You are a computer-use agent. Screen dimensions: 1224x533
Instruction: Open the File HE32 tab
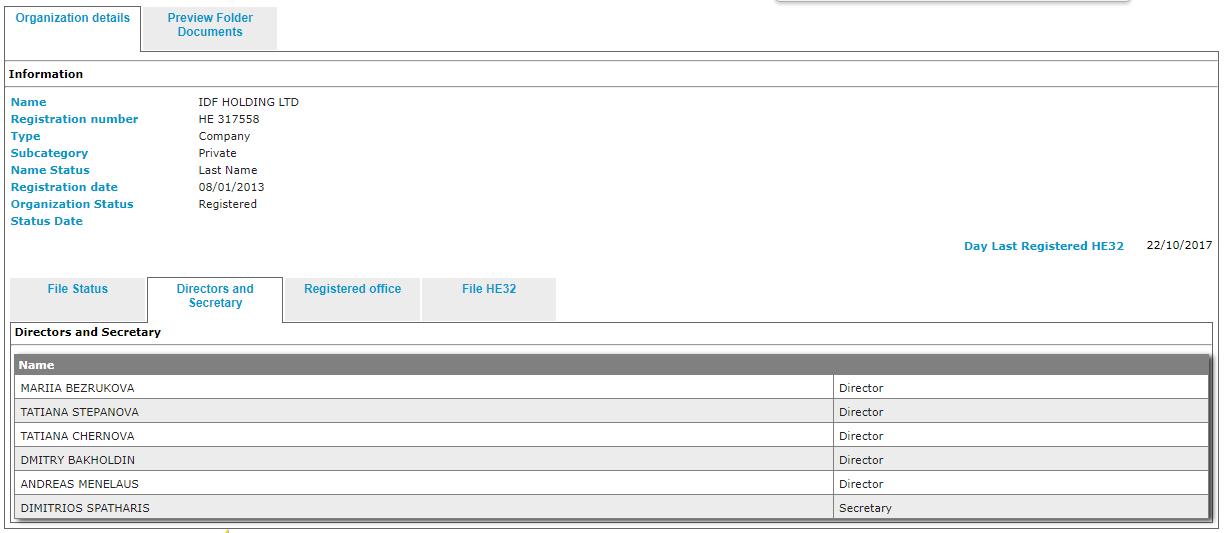pyautogui.click(x=488, y=299)
